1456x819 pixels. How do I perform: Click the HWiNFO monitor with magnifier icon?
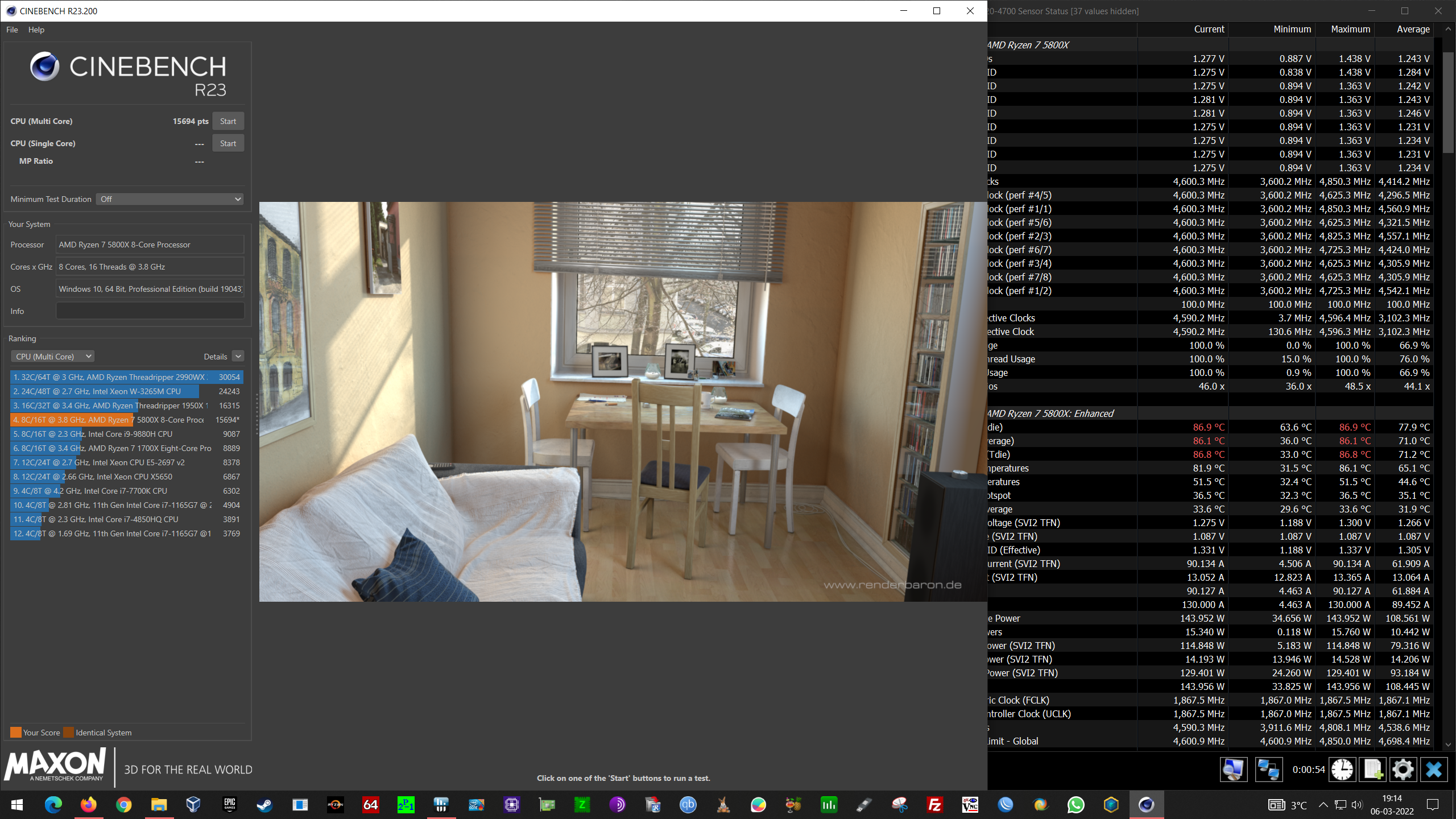pyautogui.click(x=1234, y=770)
